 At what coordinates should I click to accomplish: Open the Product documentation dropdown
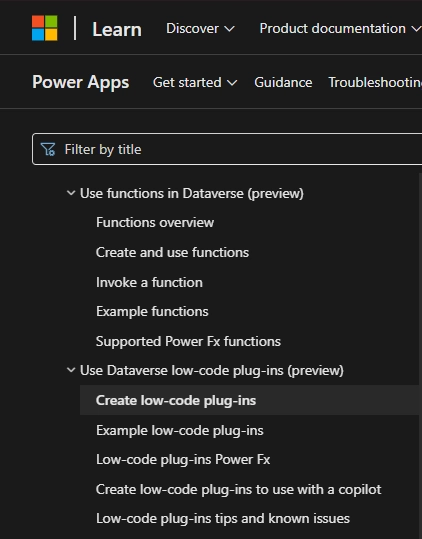[340, 29]
